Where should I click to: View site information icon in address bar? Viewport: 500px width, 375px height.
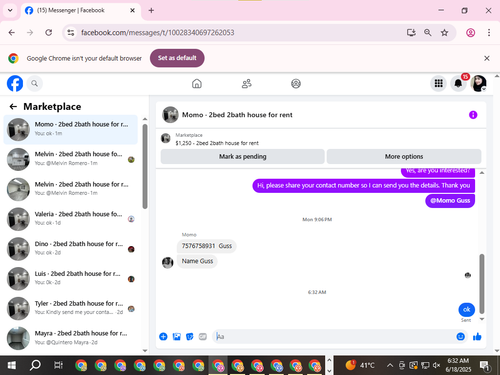pos(71,33)
